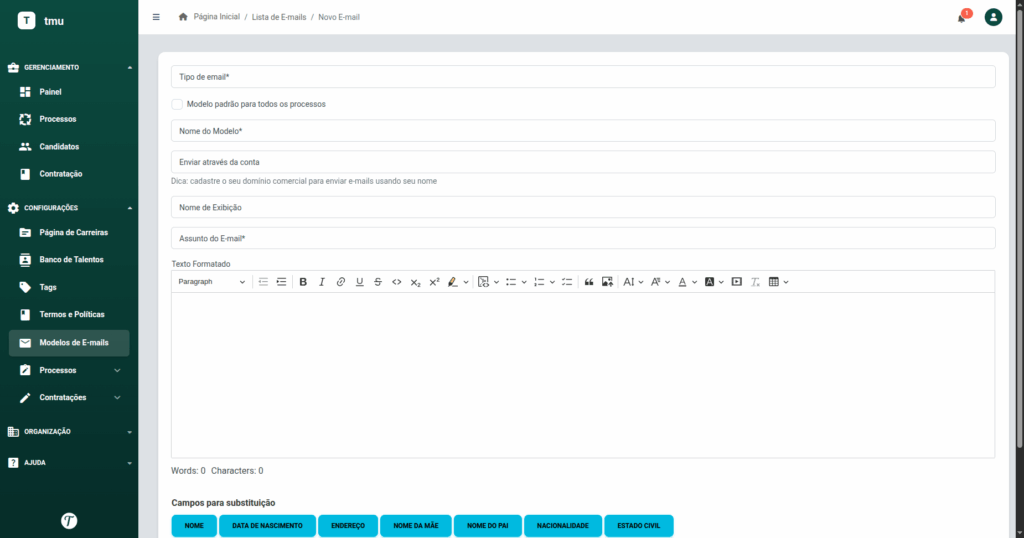Click the insert image icon
Viewport: 1024px width, 538px height.
point(607,282)
